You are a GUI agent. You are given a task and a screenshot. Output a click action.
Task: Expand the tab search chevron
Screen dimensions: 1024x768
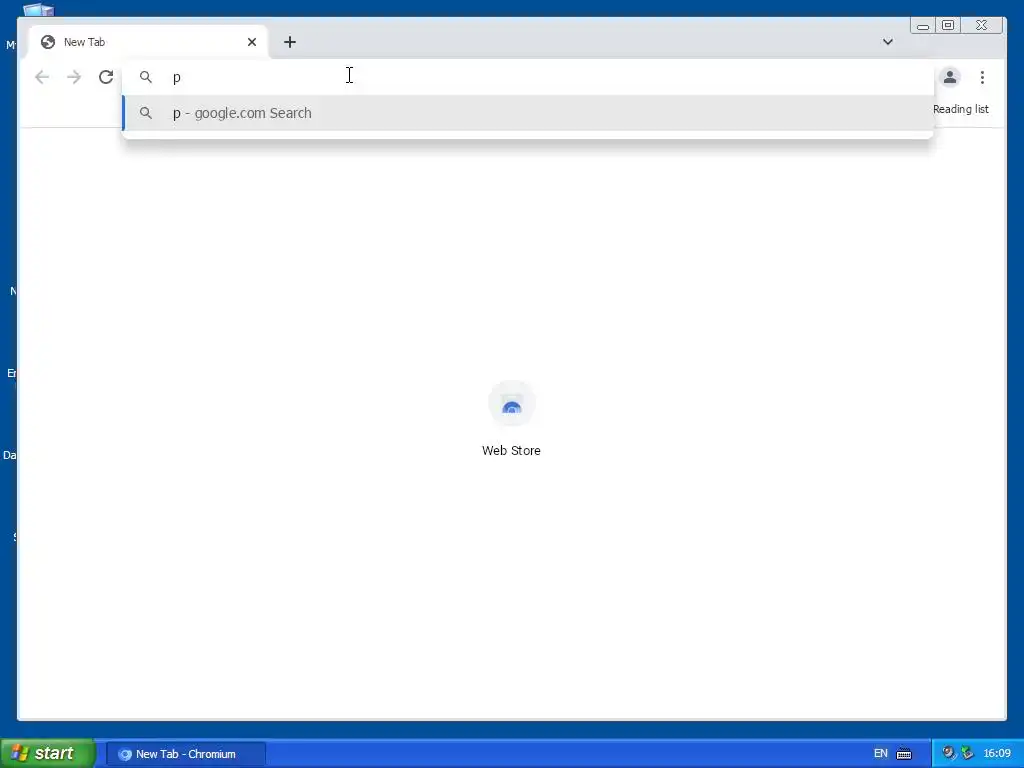point(888,42)
